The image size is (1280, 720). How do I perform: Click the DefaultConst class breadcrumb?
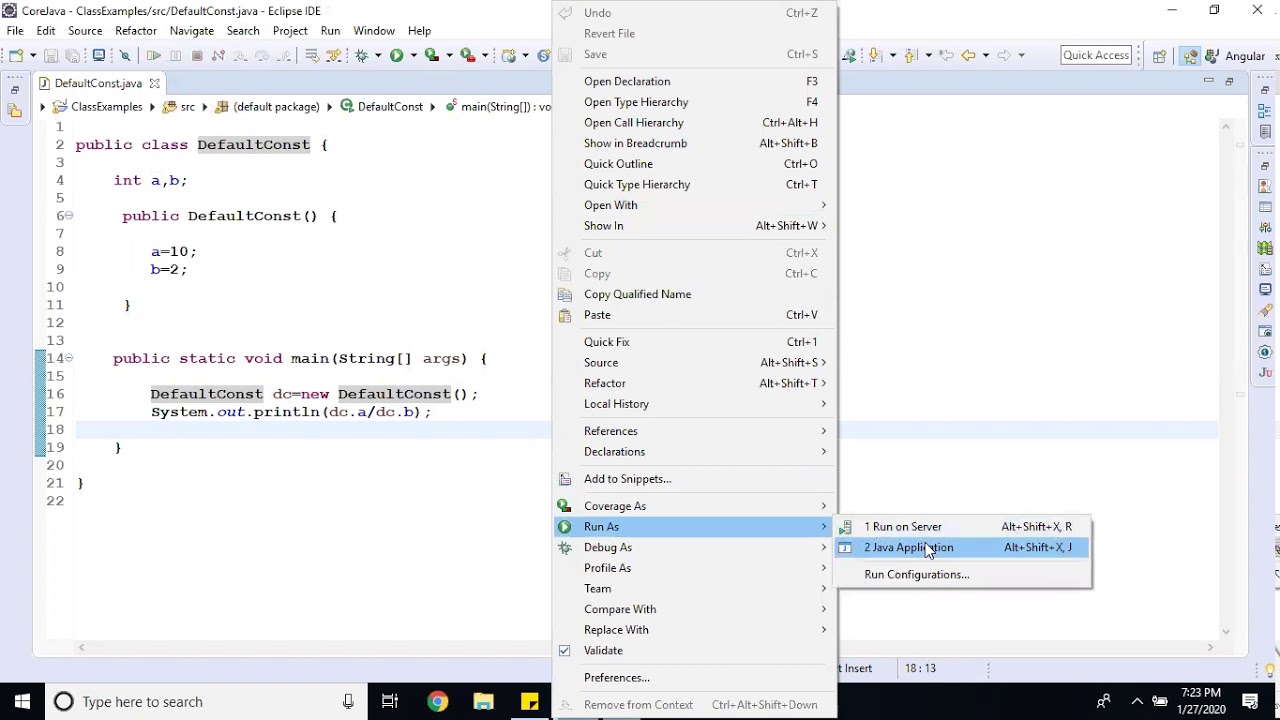[x=382, y=106]
